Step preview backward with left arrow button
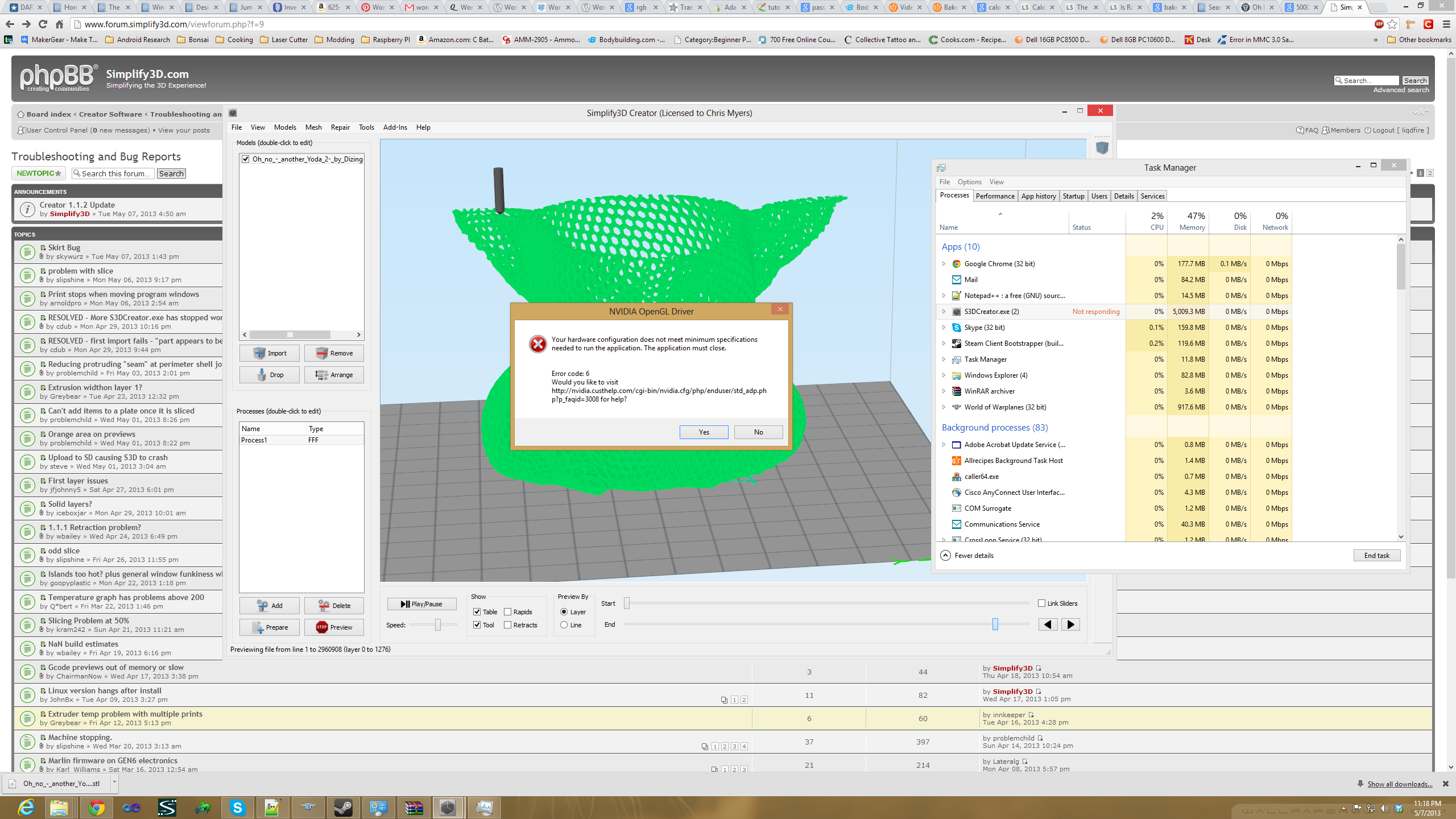The height and width of the screenshot is (819, 1456). click(x=1048, y=624)
